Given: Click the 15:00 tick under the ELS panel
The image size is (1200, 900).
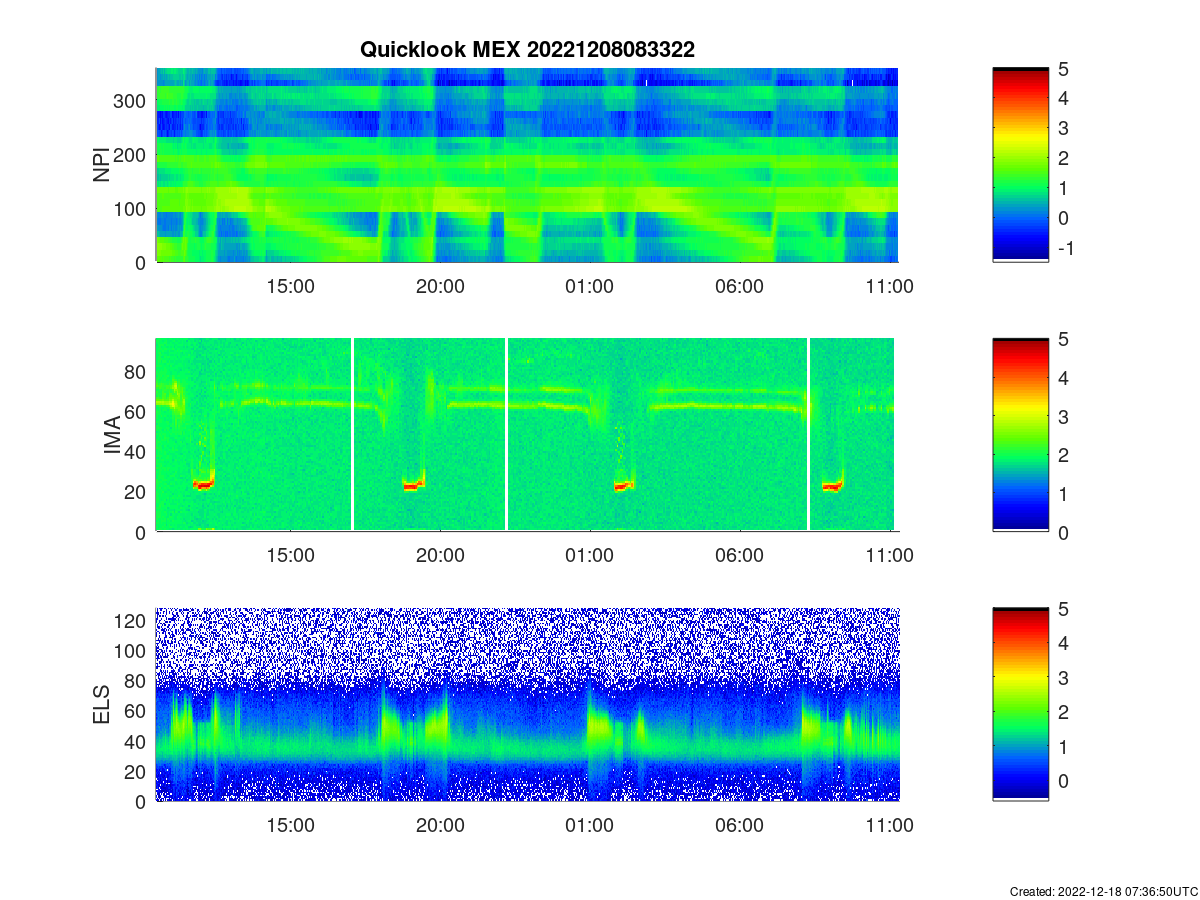Looking at the screenshot, I should pos(291,826).
